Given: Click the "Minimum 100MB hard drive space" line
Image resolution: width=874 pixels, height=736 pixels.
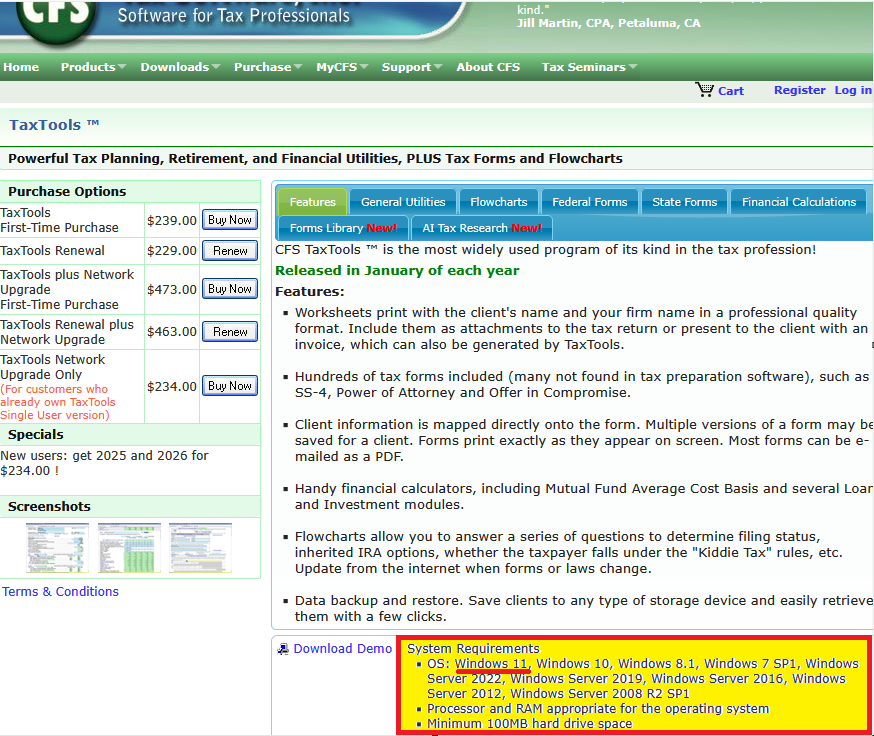Looking at the screenshot, I should click(x=530, y=724).
